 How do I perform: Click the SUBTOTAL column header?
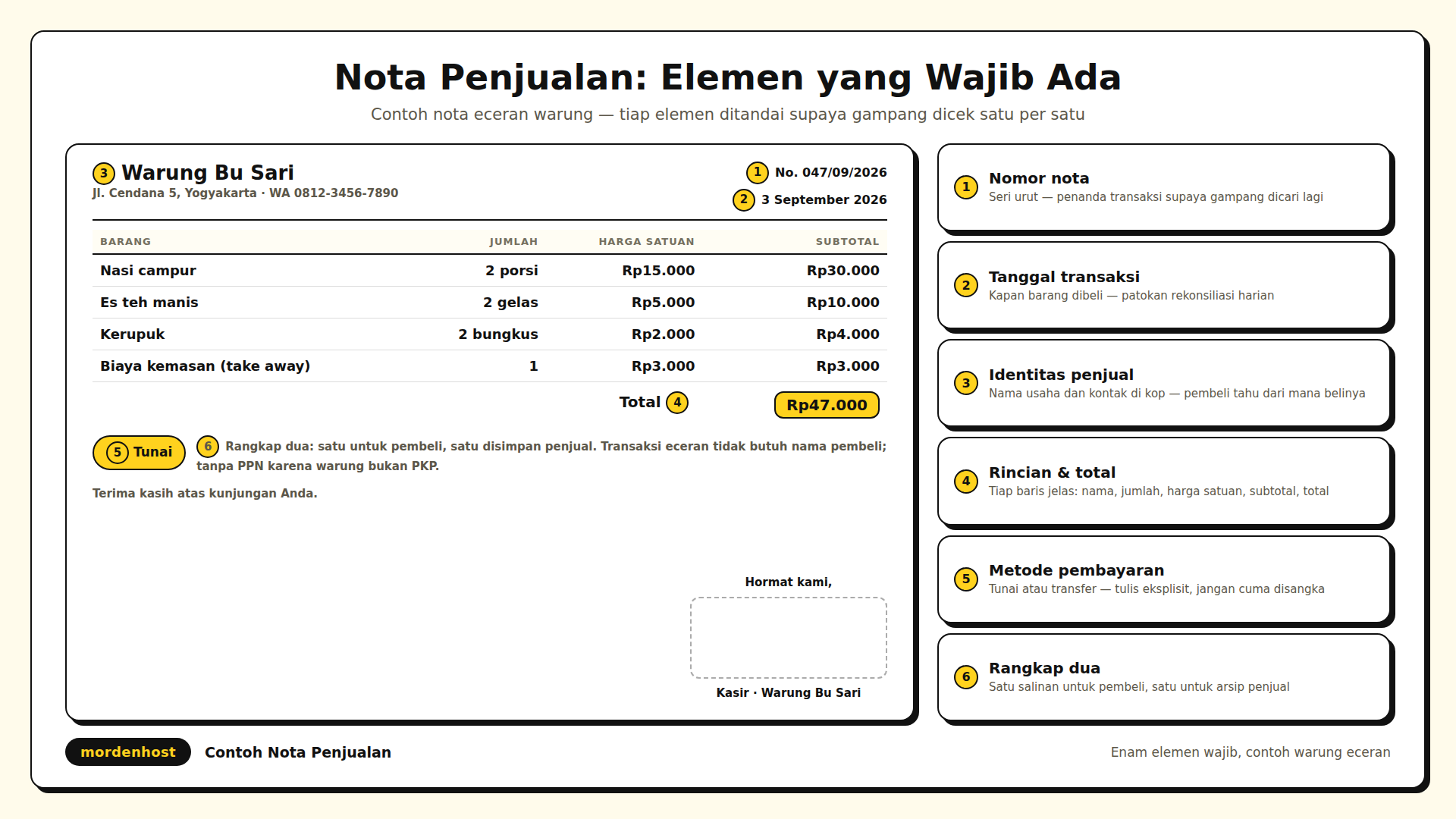pyautogui.click(x=847, y=242)
